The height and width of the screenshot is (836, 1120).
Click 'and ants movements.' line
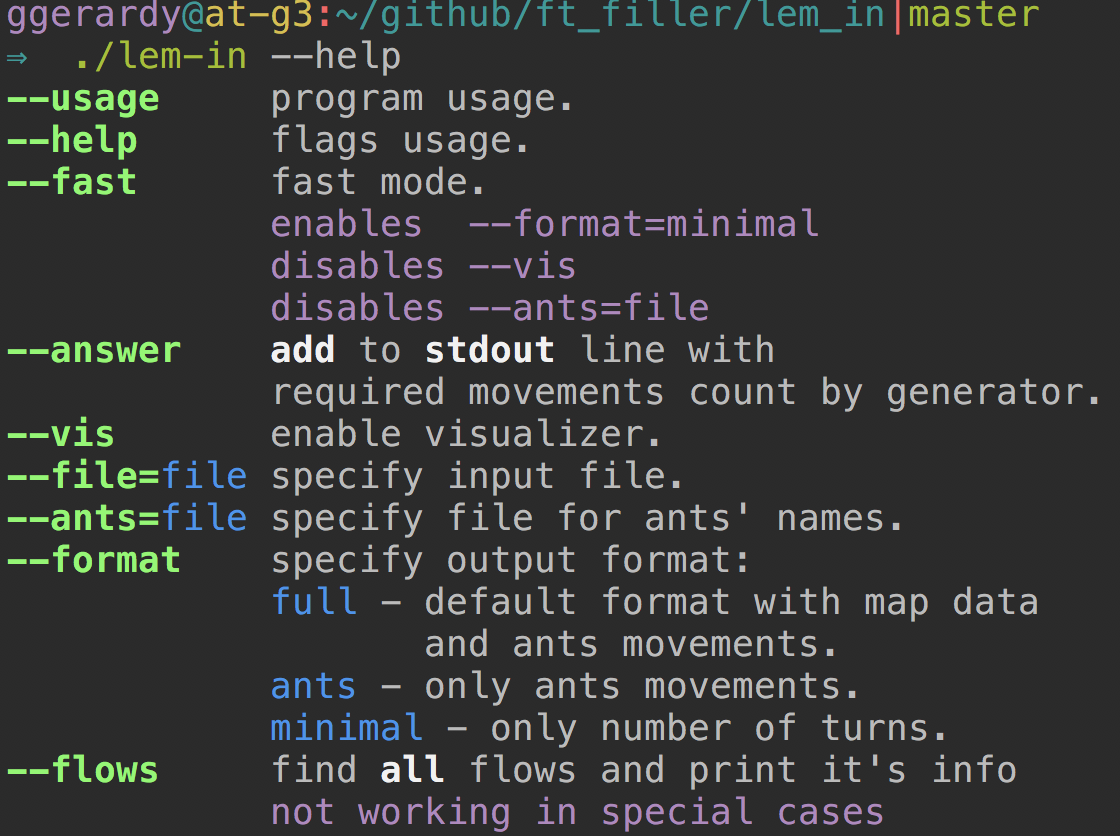[x=631, y=644]
